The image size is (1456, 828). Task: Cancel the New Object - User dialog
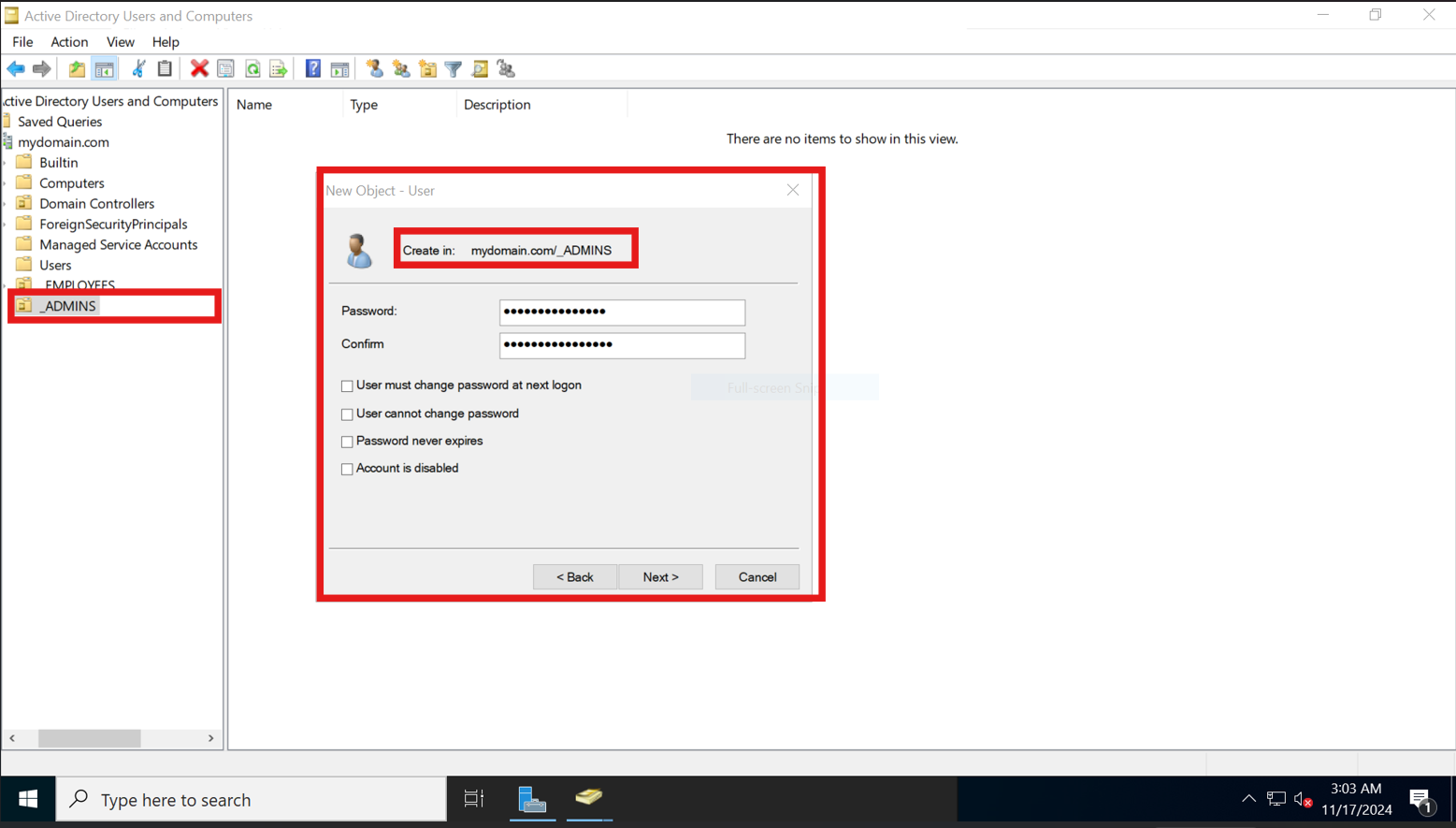757,577
